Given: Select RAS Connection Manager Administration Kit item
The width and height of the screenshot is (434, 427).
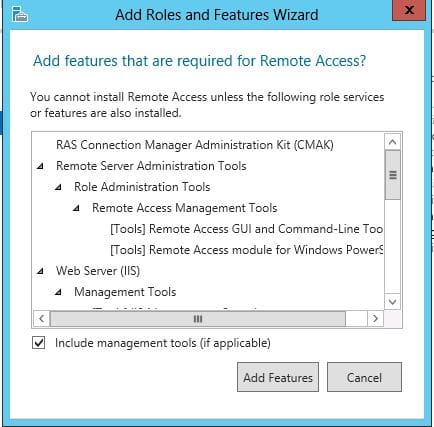Looking at the screenshot, I should (195, 145).
